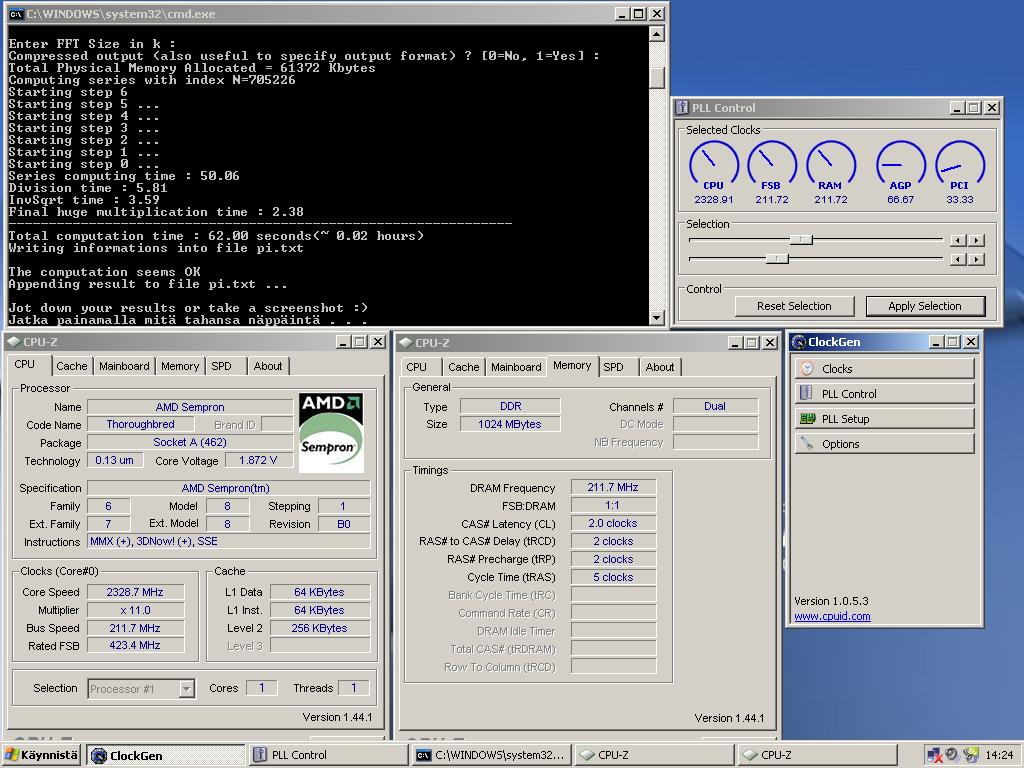Click the PCI clock gauge
The image size is (1024, 768).
coord(960,165)
